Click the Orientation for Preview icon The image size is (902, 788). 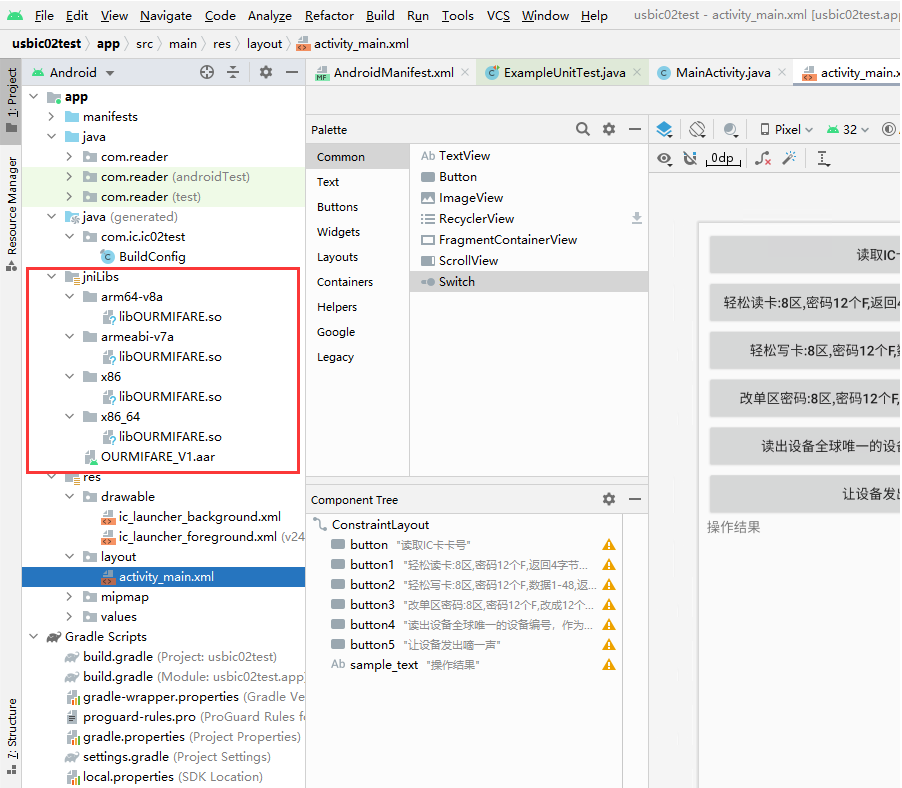(698, 129)
